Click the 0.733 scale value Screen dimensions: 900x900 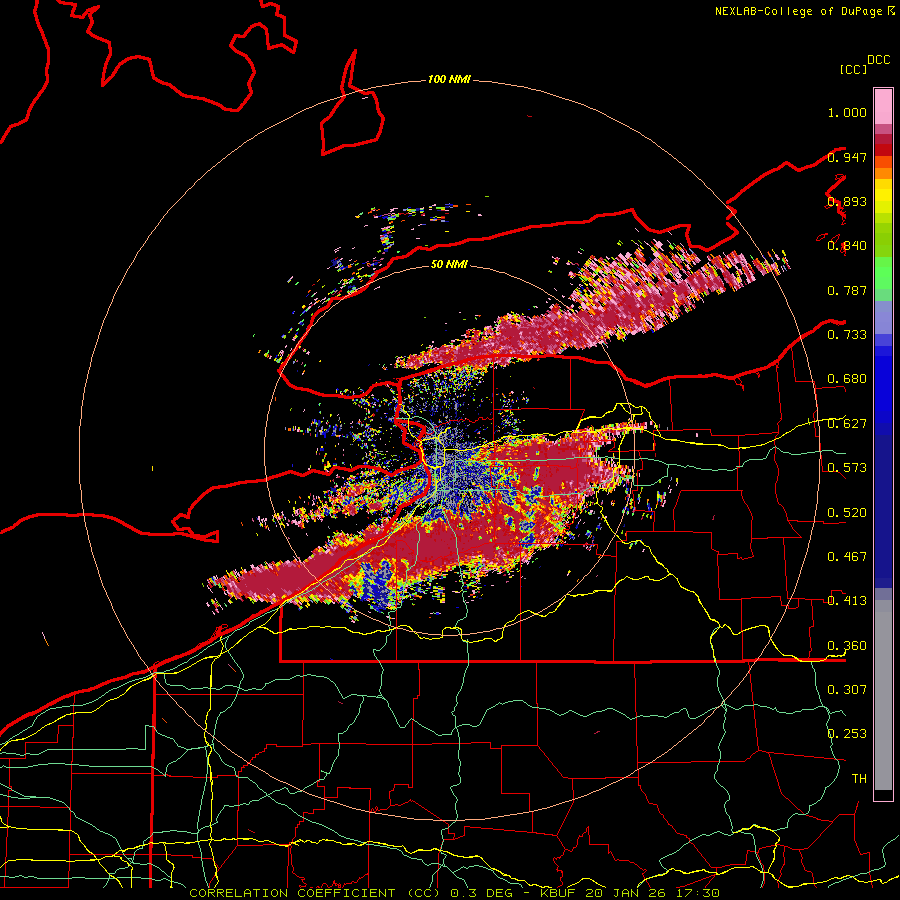point(847,335)
